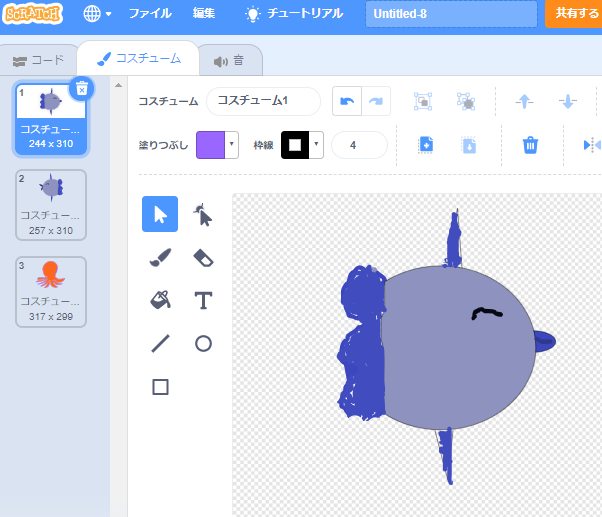Open the 編集 menu
The width and height of the screenshot is (602, 517).
(x=204, y=14)
